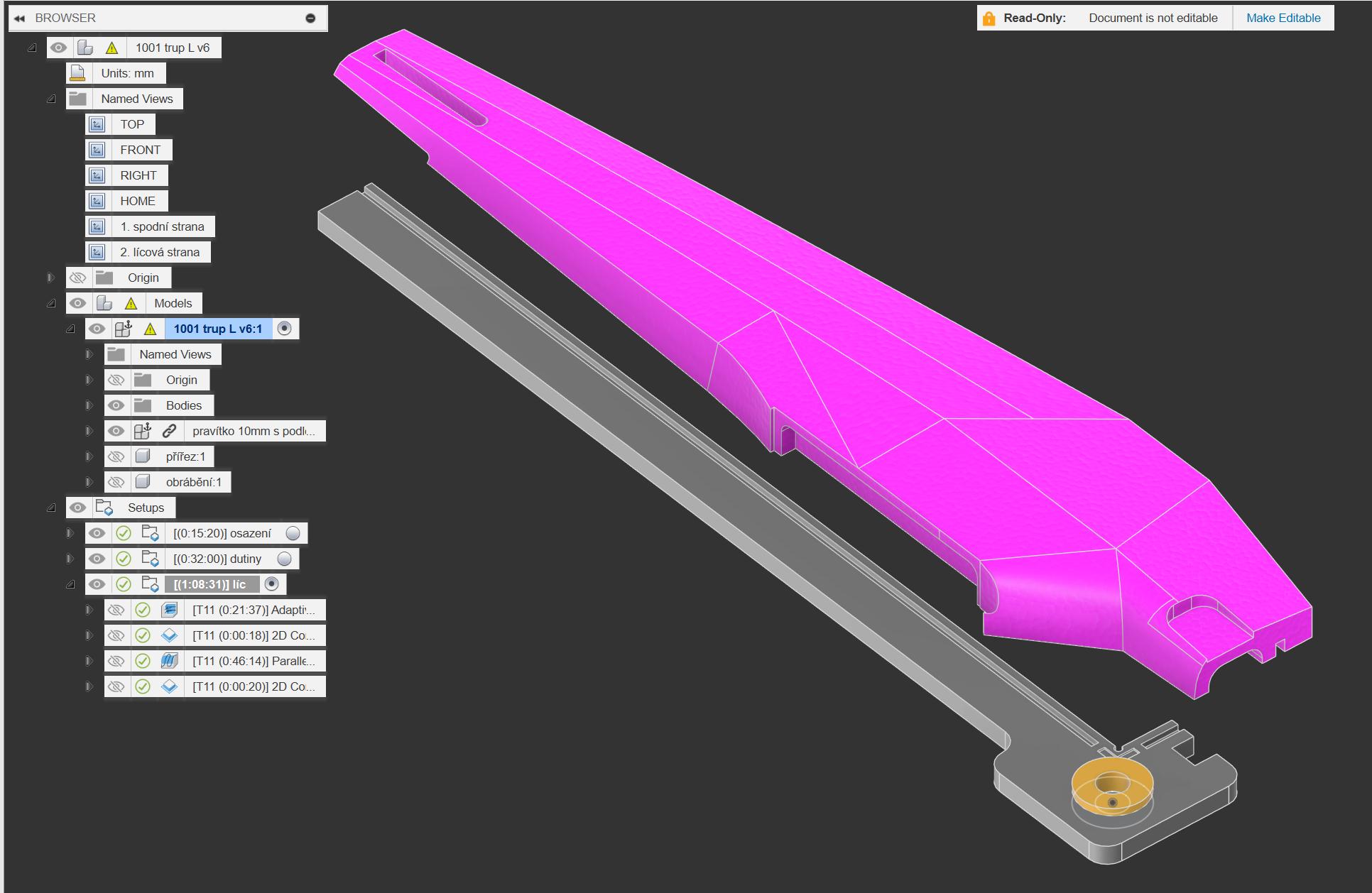Click the Units: mm document icon
Viewport: 1372px width, 893px height.
tap(78, 73)
